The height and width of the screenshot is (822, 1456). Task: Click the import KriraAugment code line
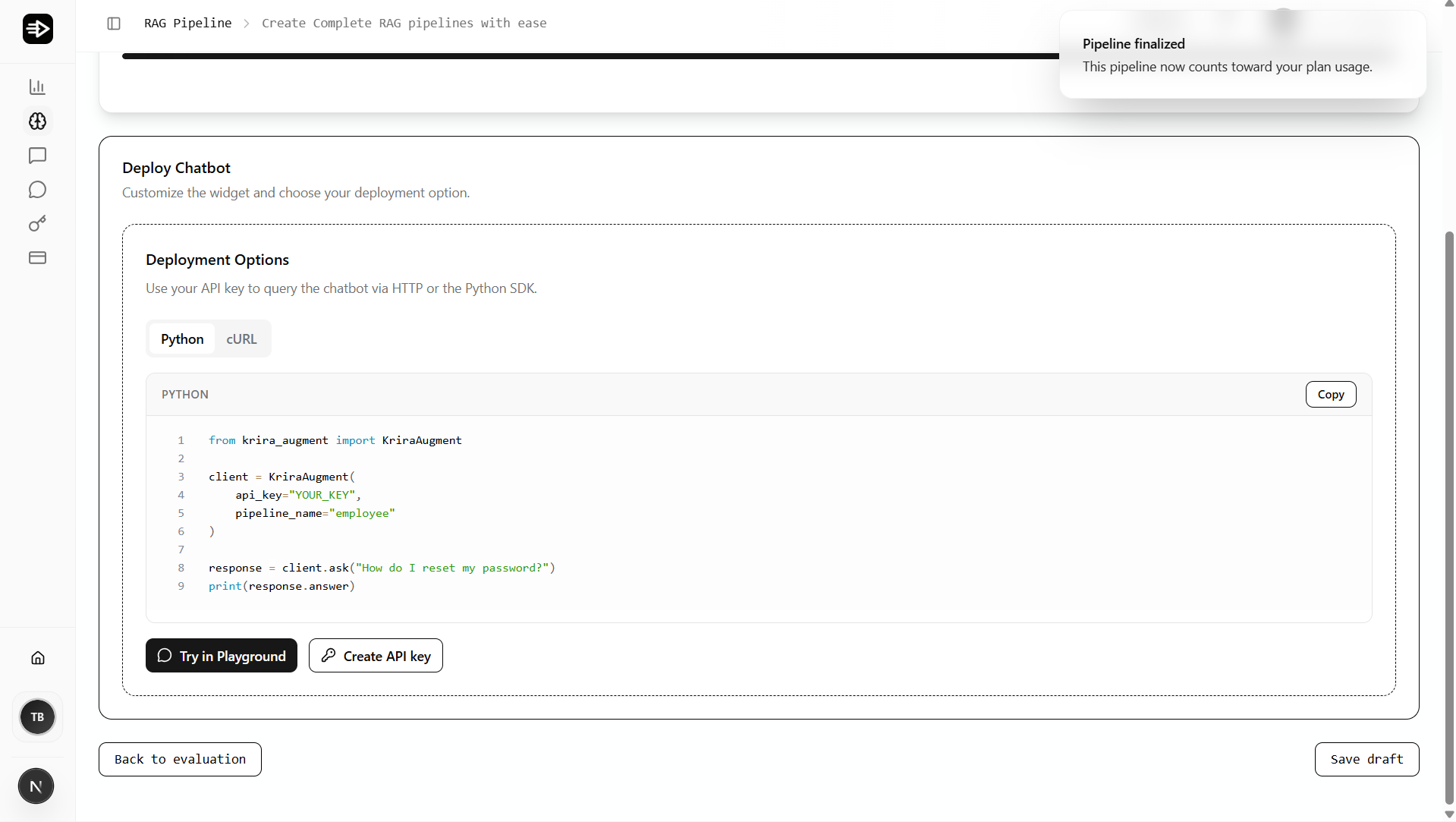(335, 440)
